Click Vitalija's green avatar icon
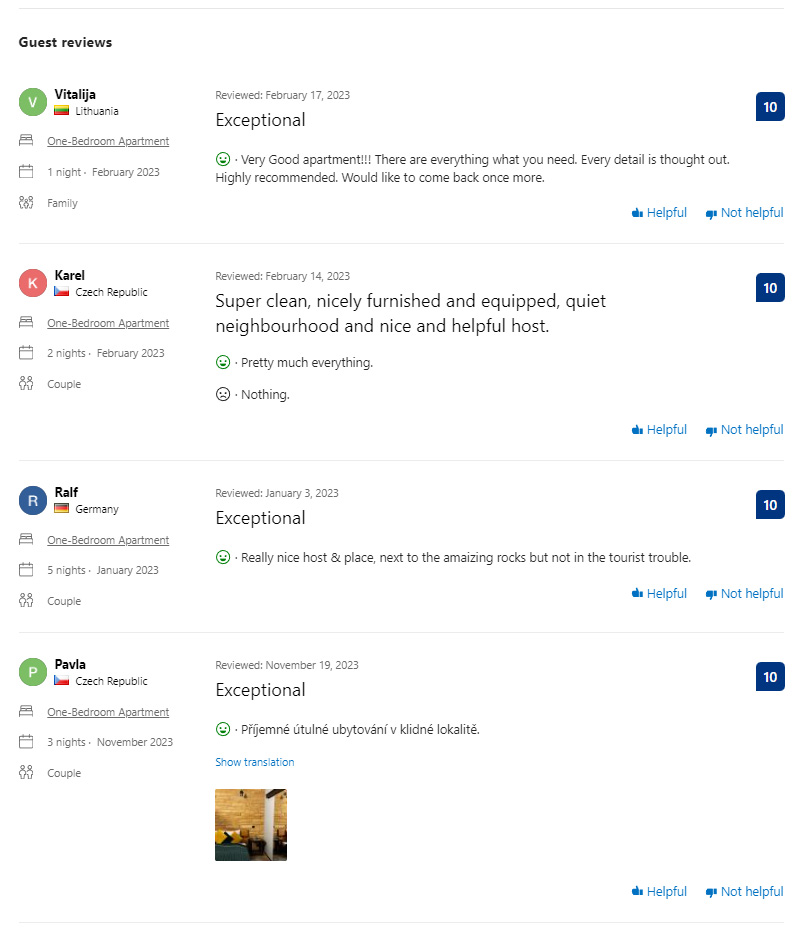The height and width of the screenshot is (934, 801). click(x=33, y=102)
